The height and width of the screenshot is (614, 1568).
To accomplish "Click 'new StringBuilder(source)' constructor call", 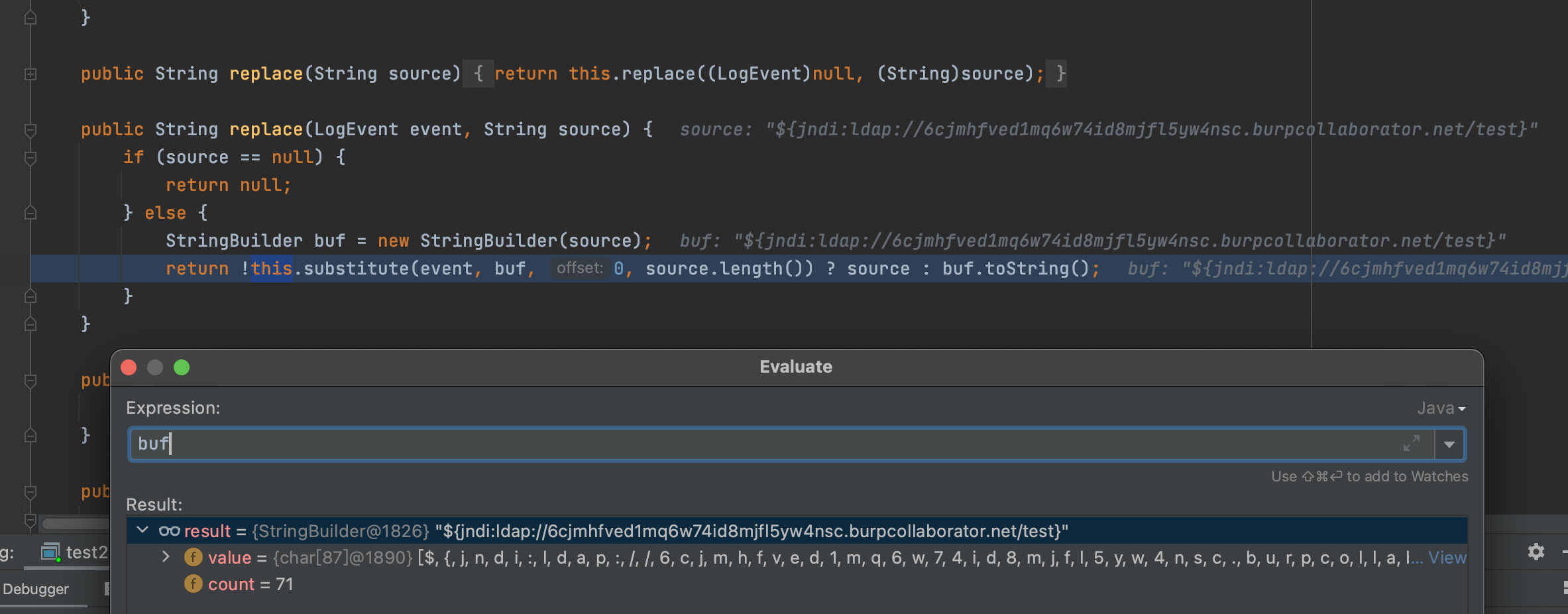I will (x=510, y=241).
